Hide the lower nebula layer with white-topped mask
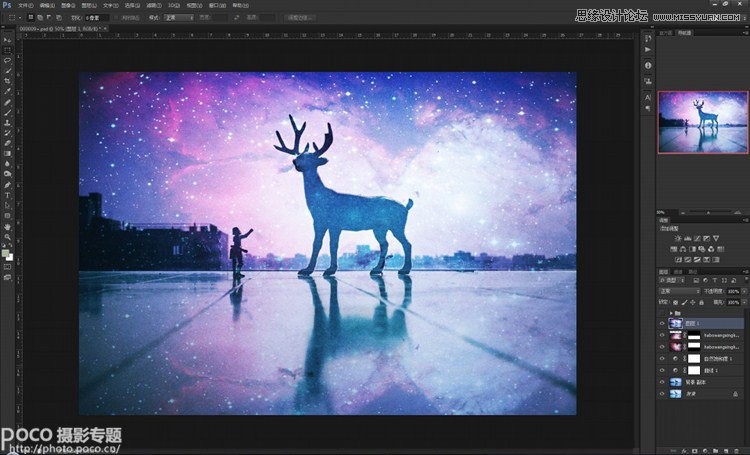The height and width of the screenshot is (455, 750). coord(662,347)
